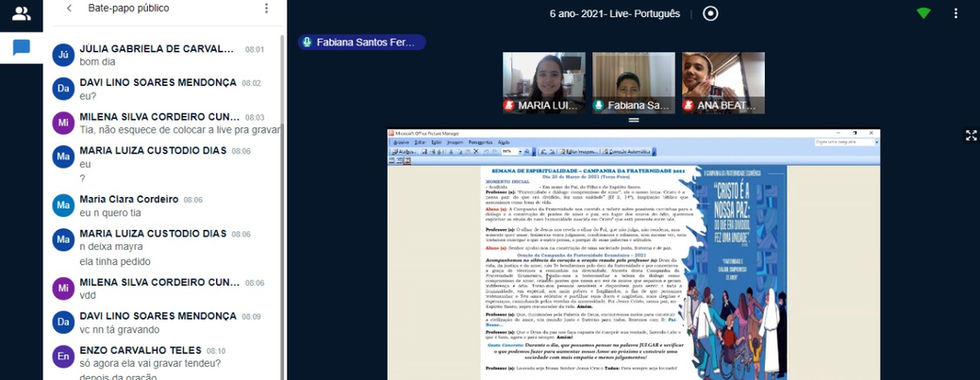980x380 pixels.
Task: Go back from Bate-papo público chat
Action: 69,8
